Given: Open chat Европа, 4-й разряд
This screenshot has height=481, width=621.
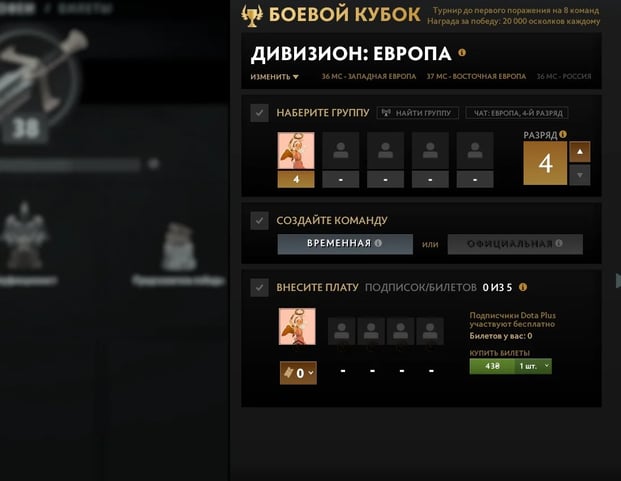Looking at the screenshot, I should [517, 113].
